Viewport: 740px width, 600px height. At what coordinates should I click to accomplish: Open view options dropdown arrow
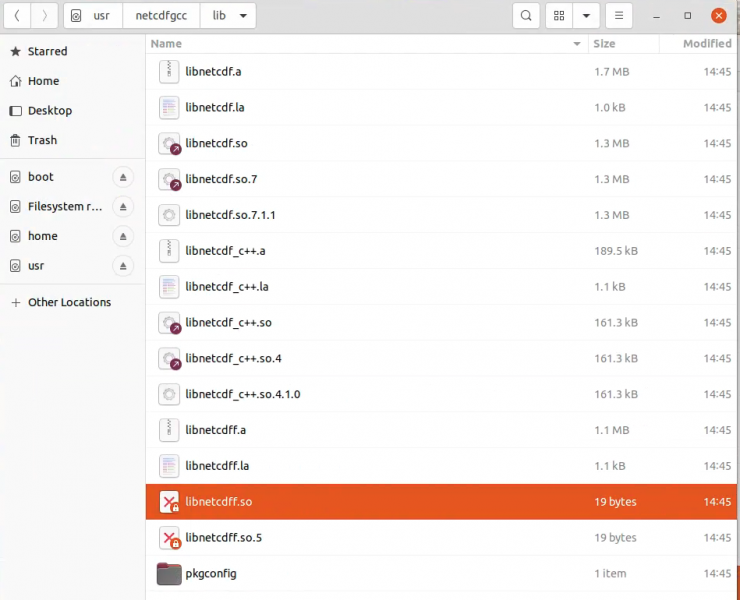586,16
